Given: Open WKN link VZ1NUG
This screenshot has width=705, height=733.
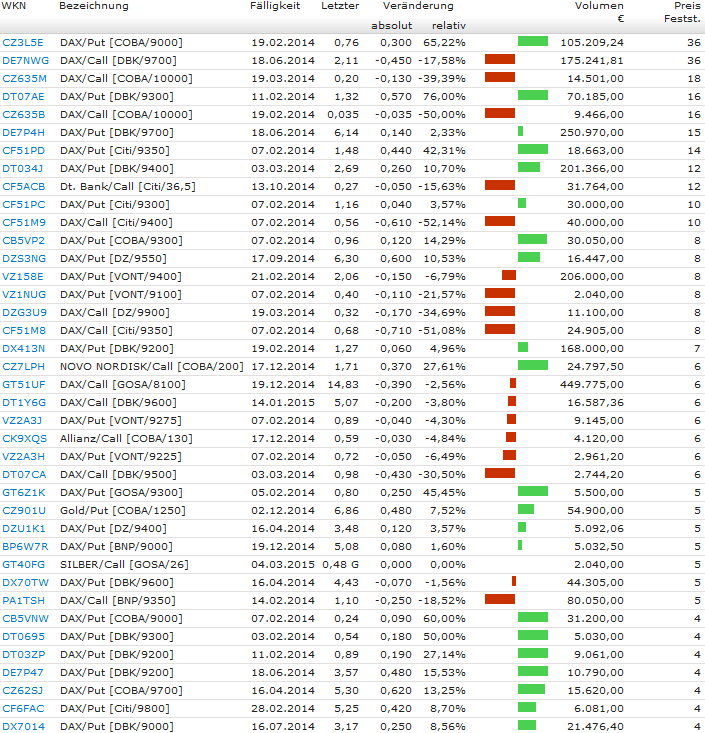Looking at the screenshot, I should click(x=24, y=295).
